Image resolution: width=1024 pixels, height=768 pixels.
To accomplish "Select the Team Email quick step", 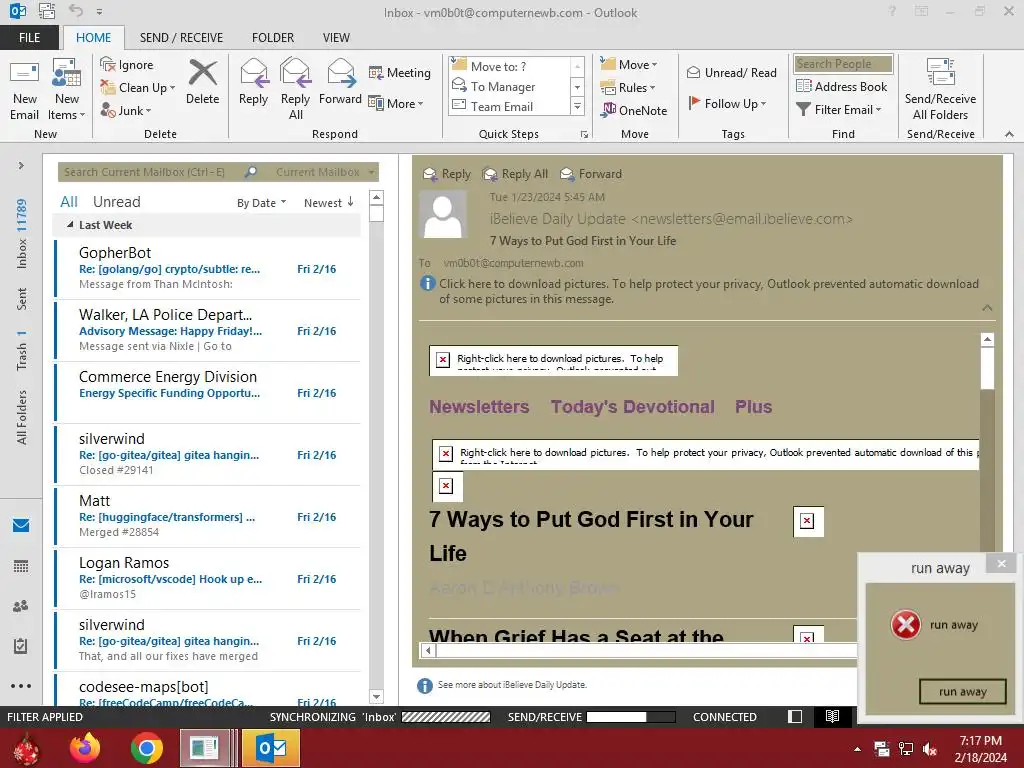I will pos(510,106).
